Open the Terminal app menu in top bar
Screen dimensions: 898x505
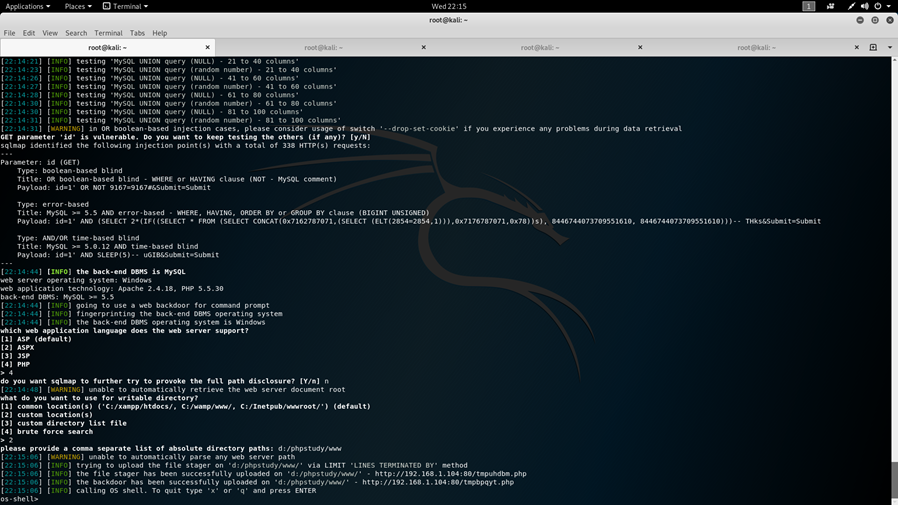pyautogui.click(x=125, y=6)
